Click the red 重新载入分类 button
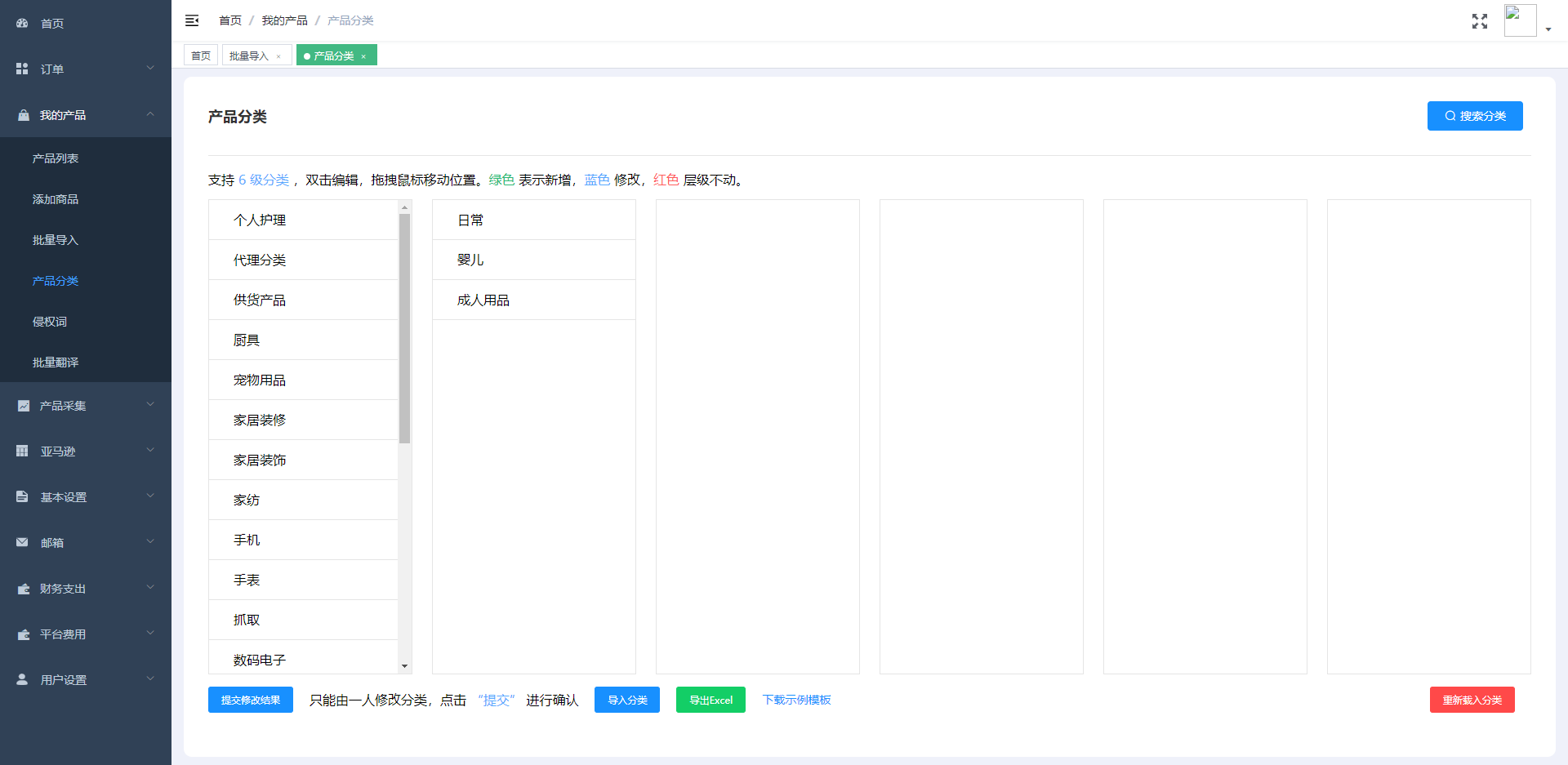Image resolution: width=1568 pixels, height=765 pixels. click(x=1472, y=700)
